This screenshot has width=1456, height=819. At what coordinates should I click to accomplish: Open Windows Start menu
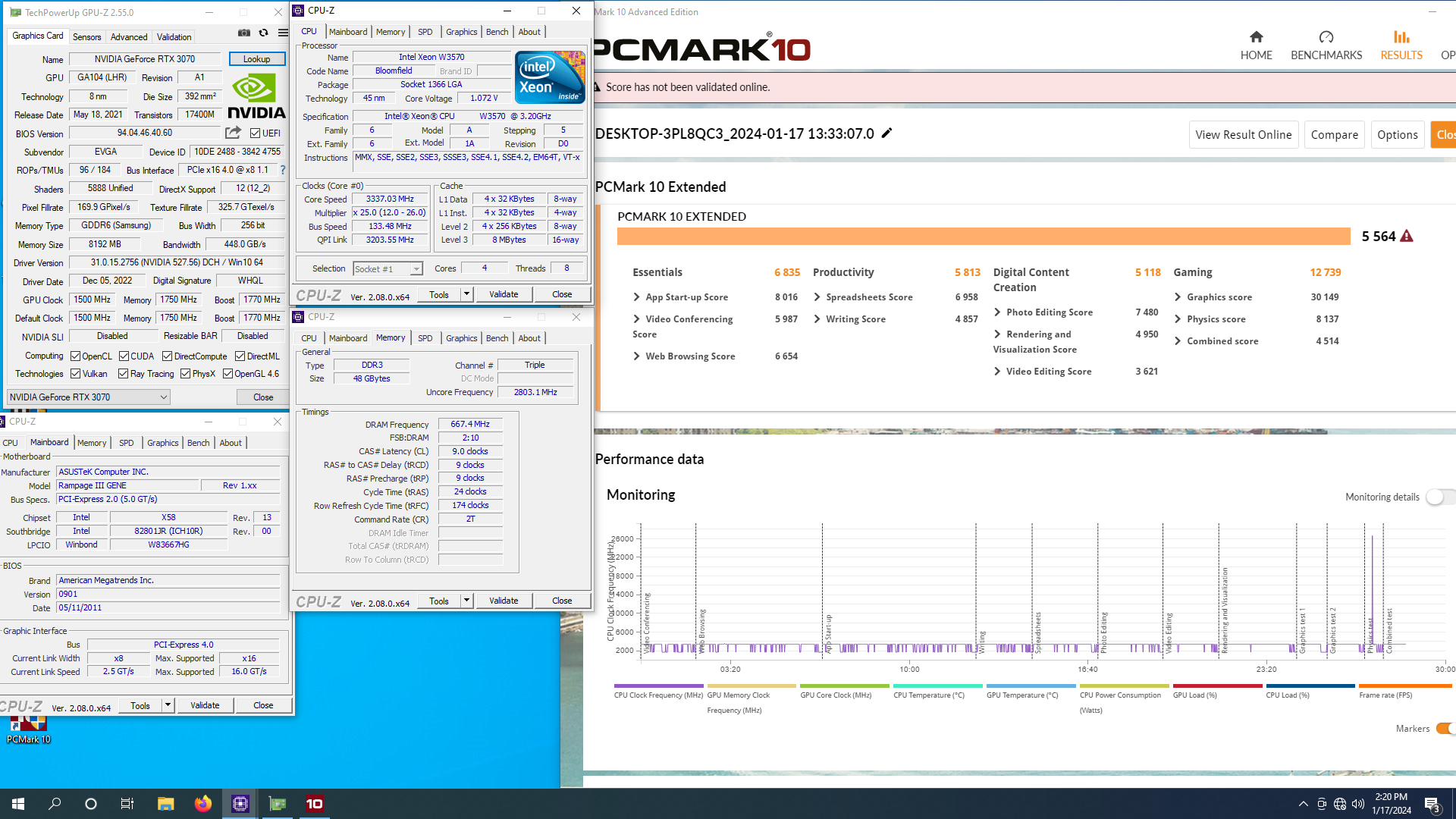(x=18, y=804)
